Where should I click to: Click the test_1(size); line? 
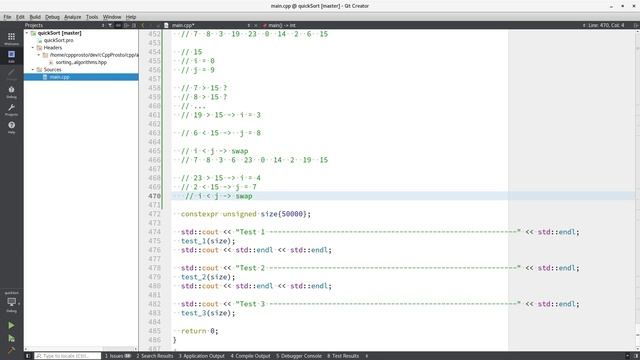tap(208, 241)
